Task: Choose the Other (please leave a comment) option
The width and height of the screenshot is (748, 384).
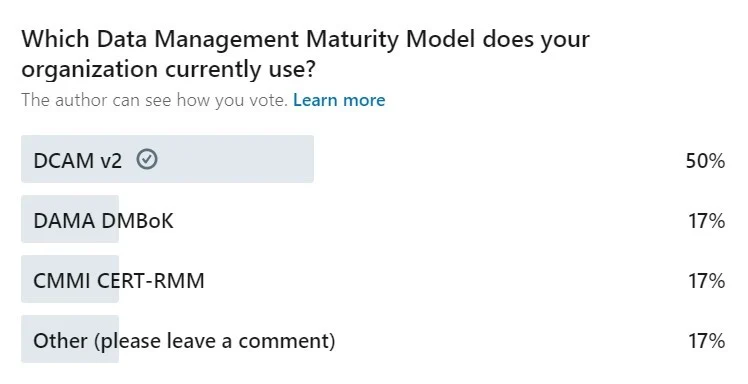Action: (184, 341)
